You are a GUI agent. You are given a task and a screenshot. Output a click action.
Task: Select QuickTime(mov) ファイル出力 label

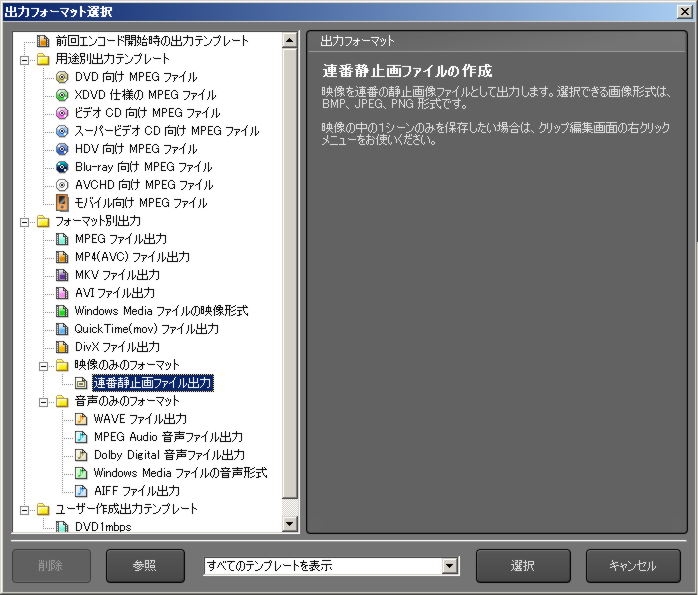[146, 329]
